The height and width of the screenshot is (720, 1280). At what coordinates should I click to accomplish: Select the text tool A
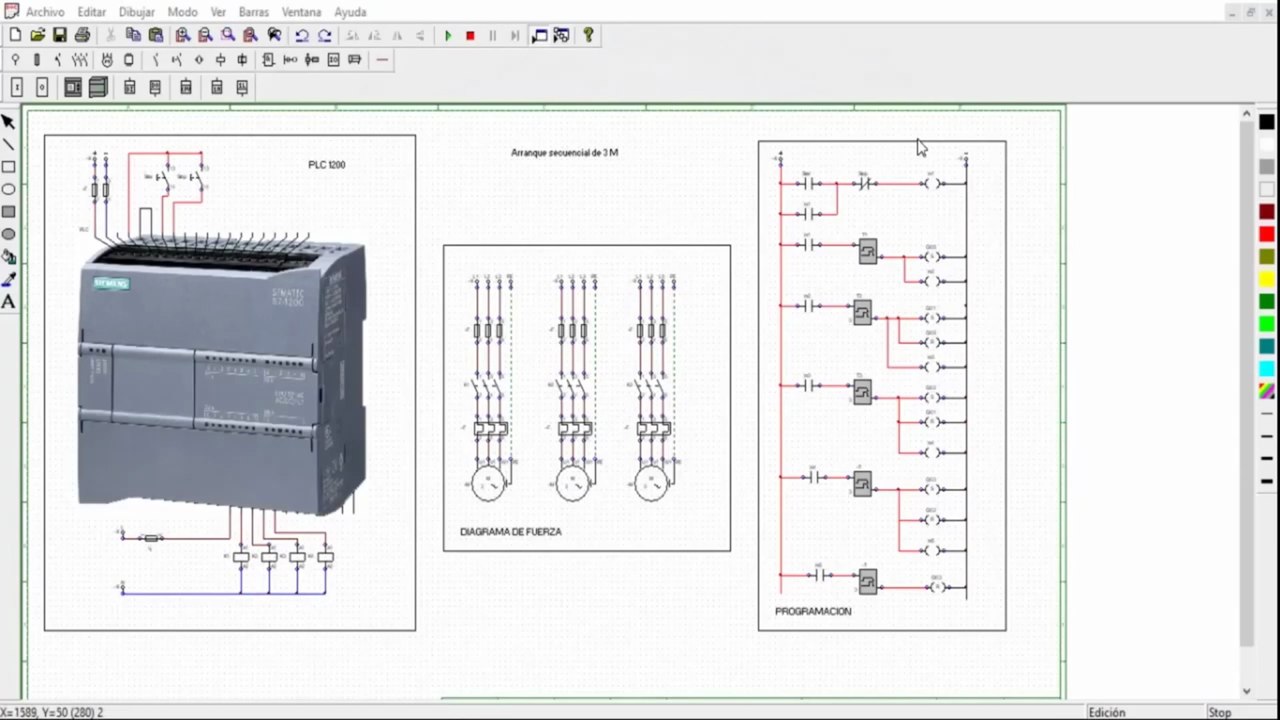click(x=8, y=301)
